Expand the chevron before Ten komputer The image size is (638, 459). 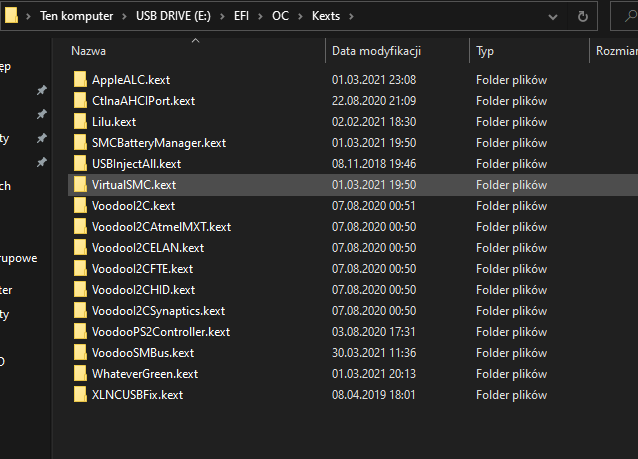[28, 16]
